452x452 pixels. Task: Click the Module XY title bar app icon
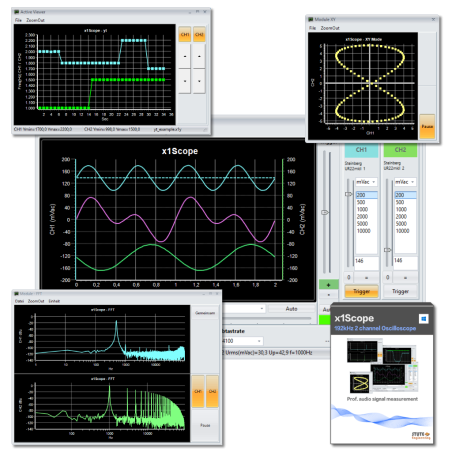coord(311,20)
